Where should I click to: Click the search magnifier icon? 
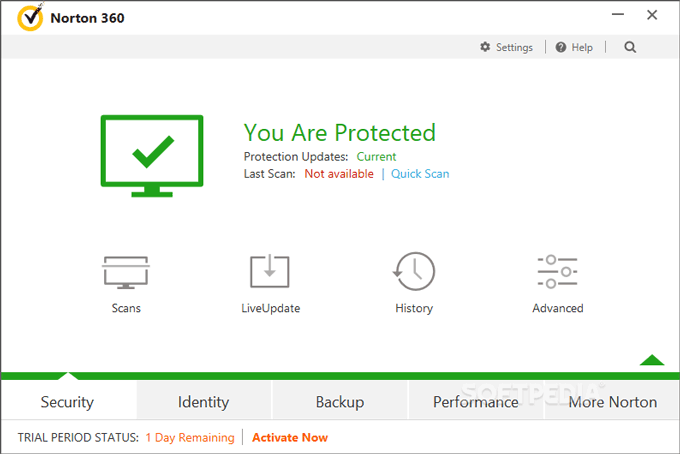click(630, 47)
